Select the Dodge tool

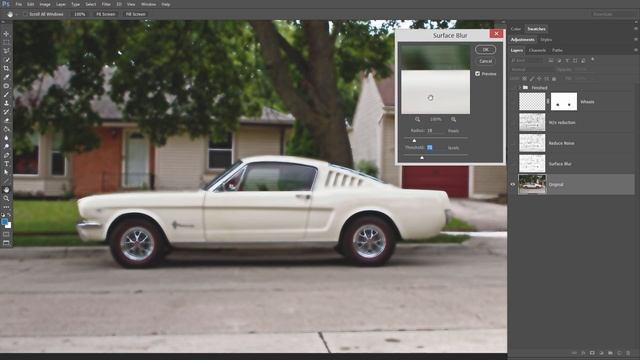click(x=6, y=146)
